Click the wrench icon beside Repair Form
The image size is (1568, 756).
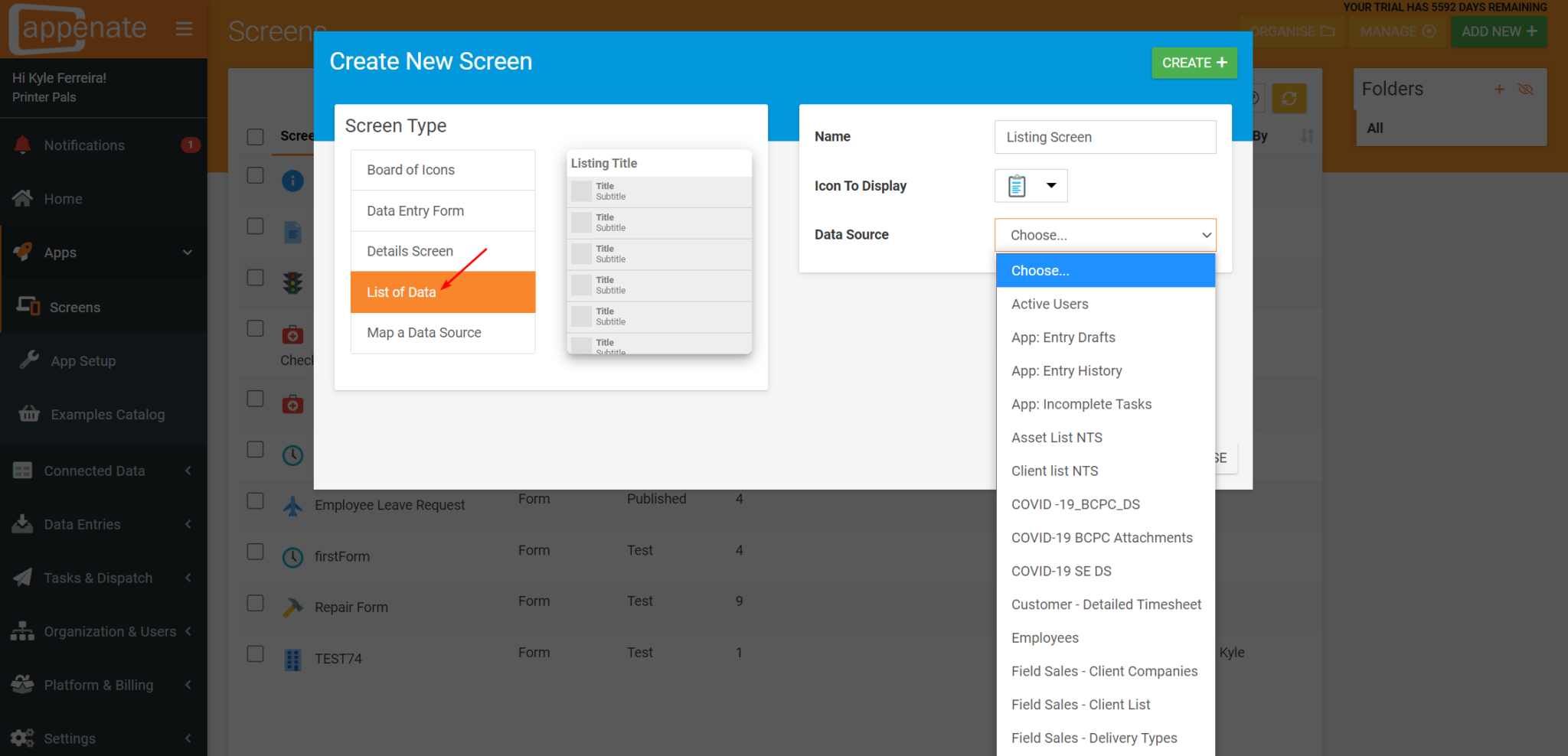[293, 607]
